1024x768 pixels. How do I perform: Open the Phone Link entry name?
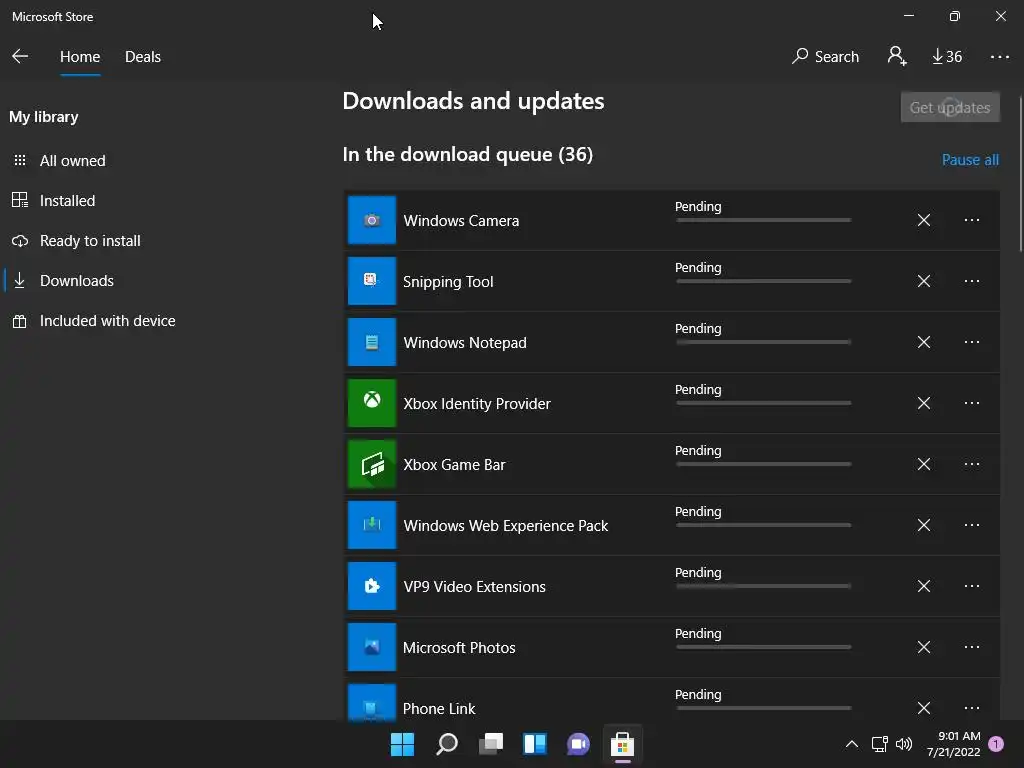point(439,709)
